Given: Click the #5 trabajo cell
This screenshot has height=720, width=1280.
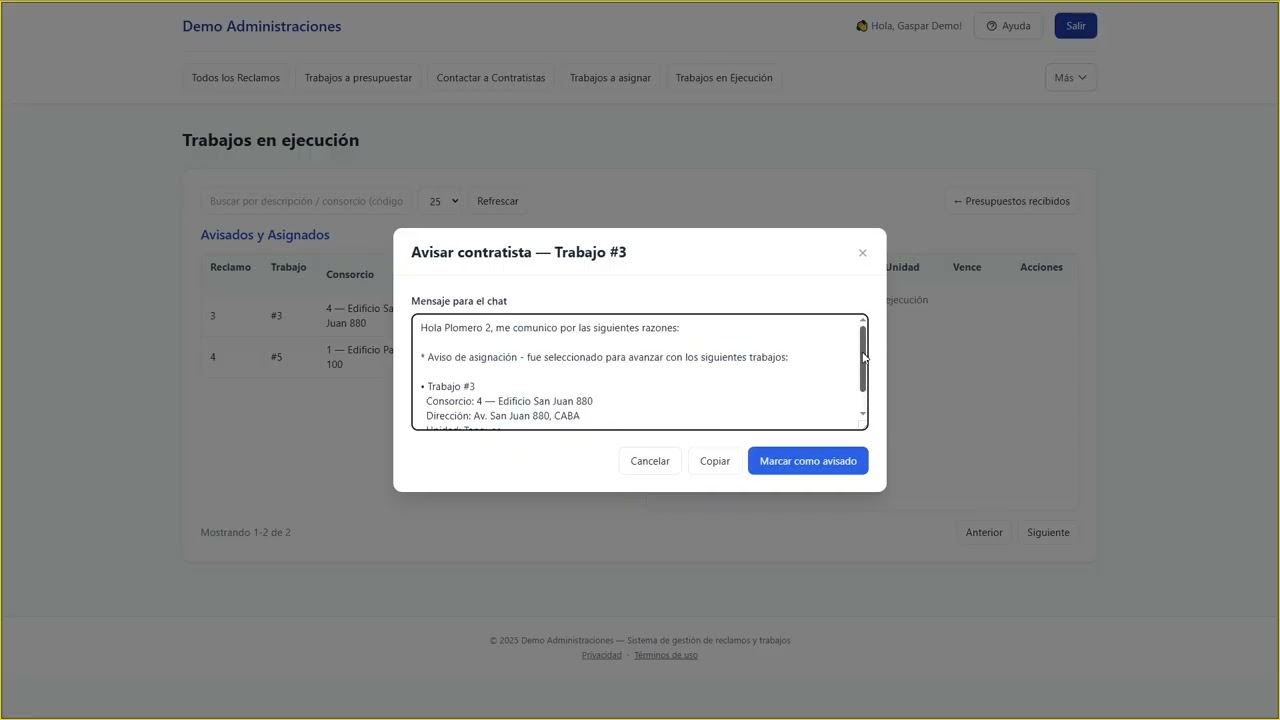Looking at the screenshot, I should [x=276, y=357].
